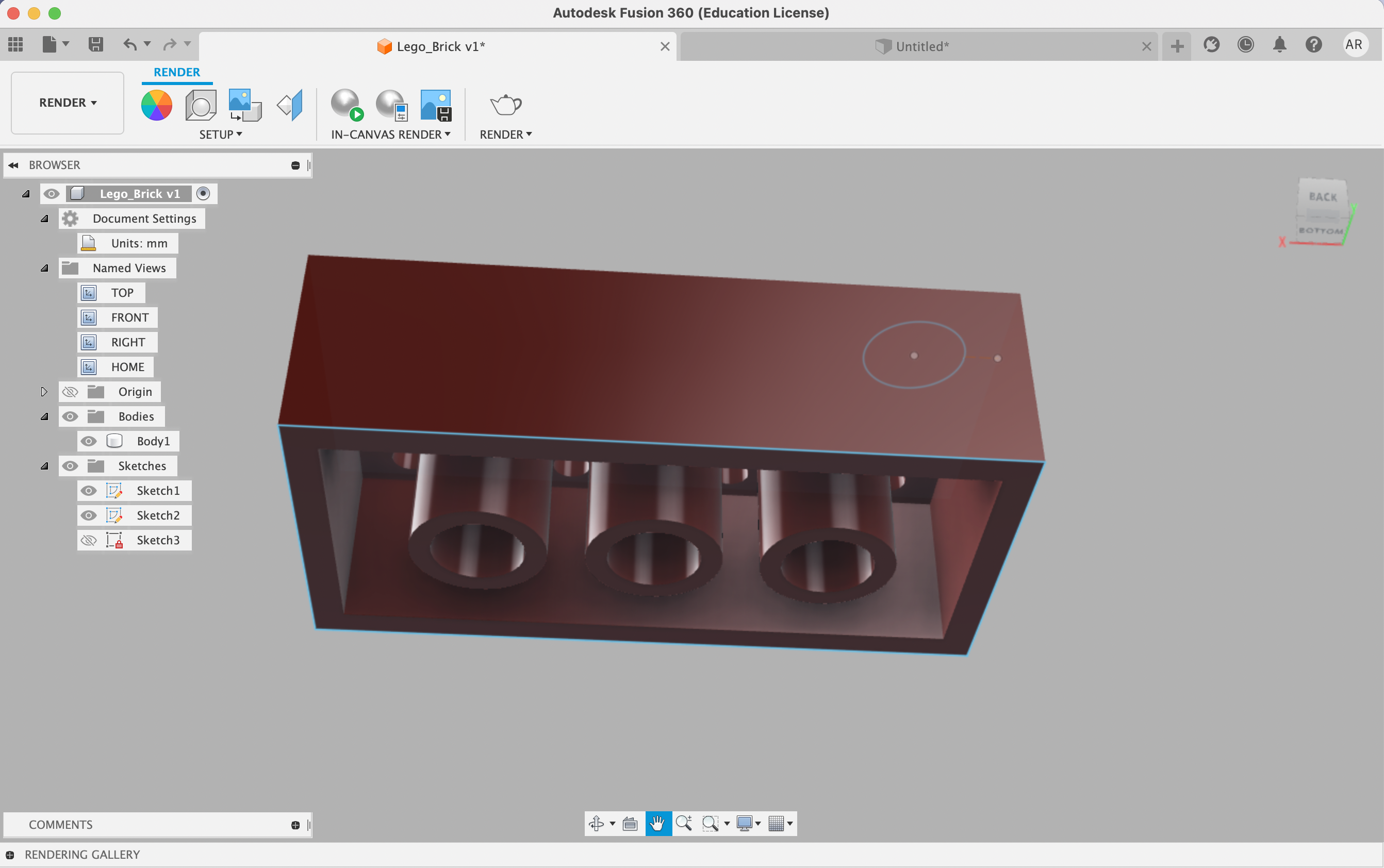Open the Appearance color wheel tool

[x=157, y=106]
